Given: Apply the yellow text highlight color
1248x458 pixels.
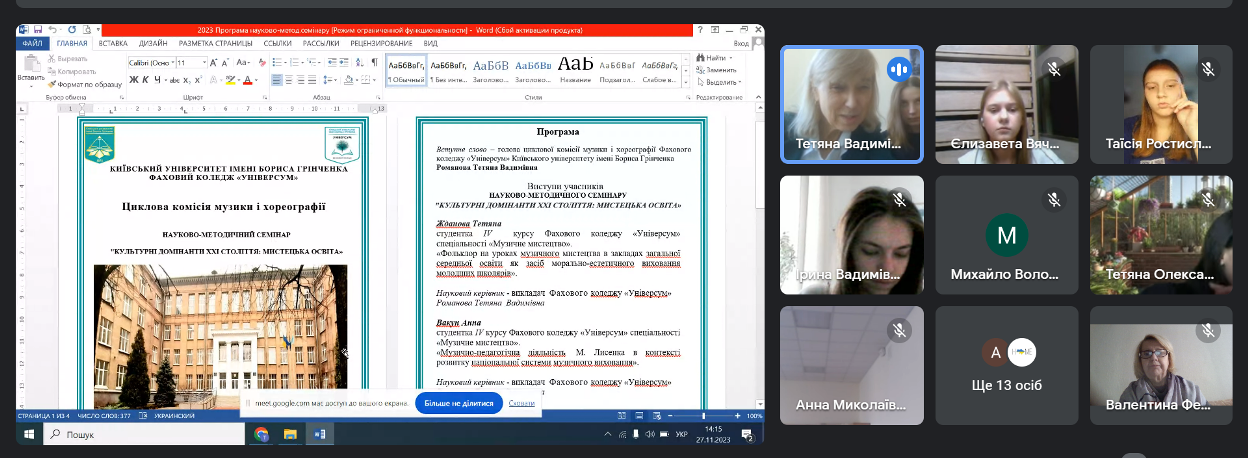Looking at the screenshot, I should point(230,80).
